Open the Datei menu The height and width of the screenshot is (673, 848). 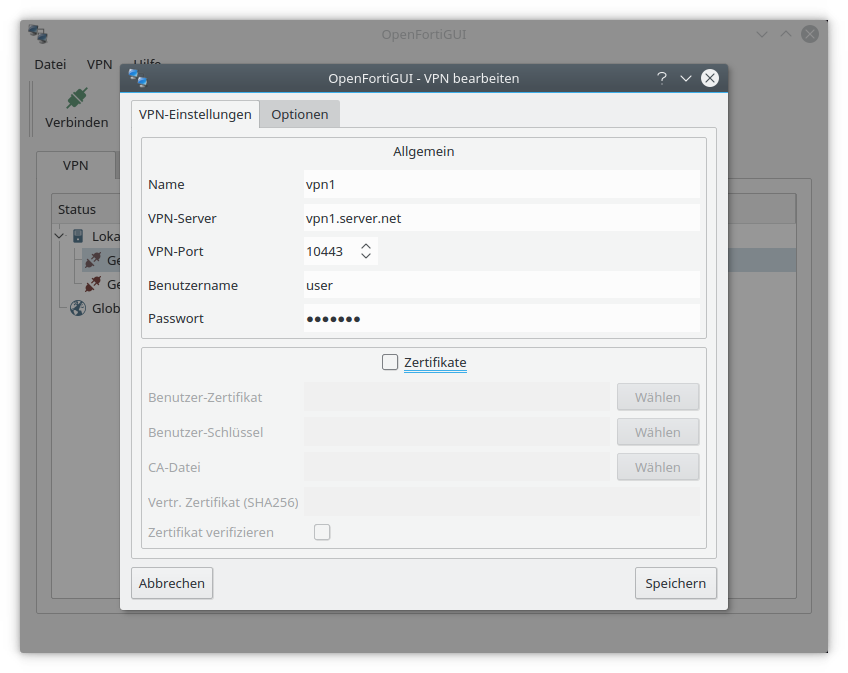(50, 63)
